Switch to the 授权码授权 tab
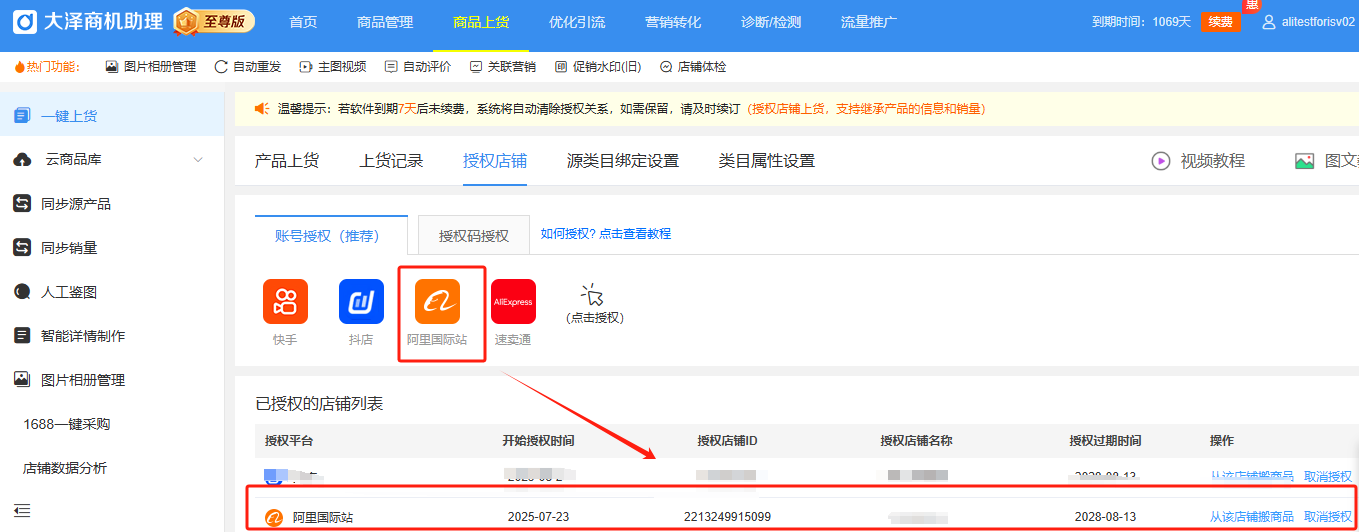The height and width of the screenshot is (532, 1359). (x=474, y=236)
